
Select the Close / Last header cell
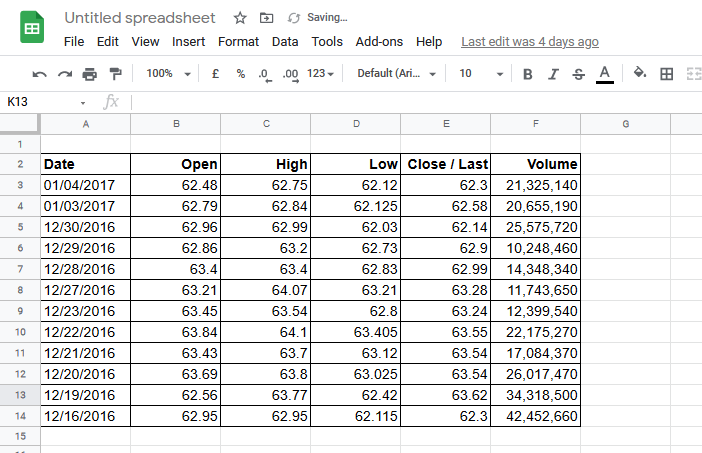[445, 164]
